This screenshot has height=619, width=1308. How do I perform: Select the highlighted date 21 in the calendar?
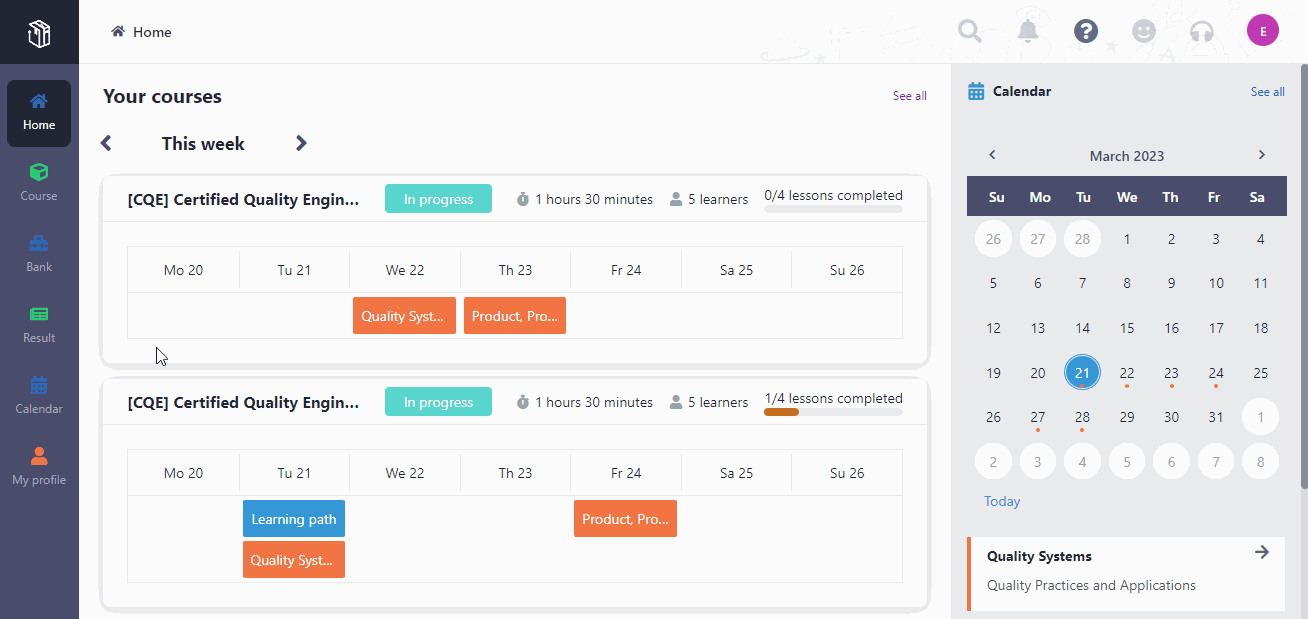click(x=1082, y=372)
